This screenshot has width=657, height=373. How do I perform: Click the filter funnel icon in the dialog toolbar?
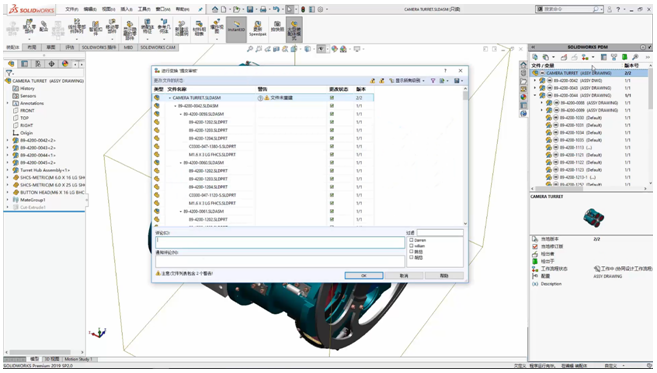click(x=433, y=80)
